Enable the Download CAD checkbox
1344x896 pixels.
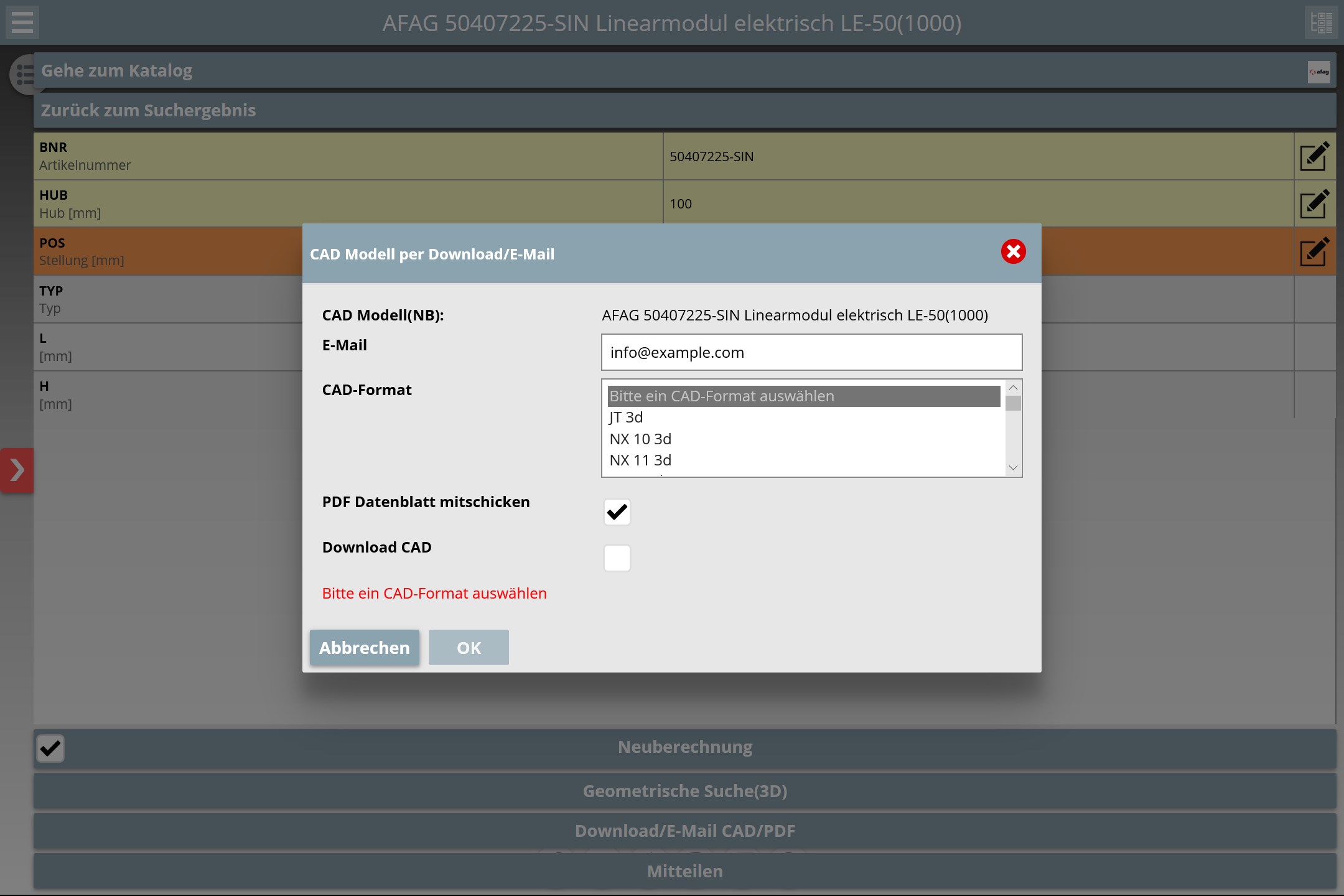coord(617,558)
